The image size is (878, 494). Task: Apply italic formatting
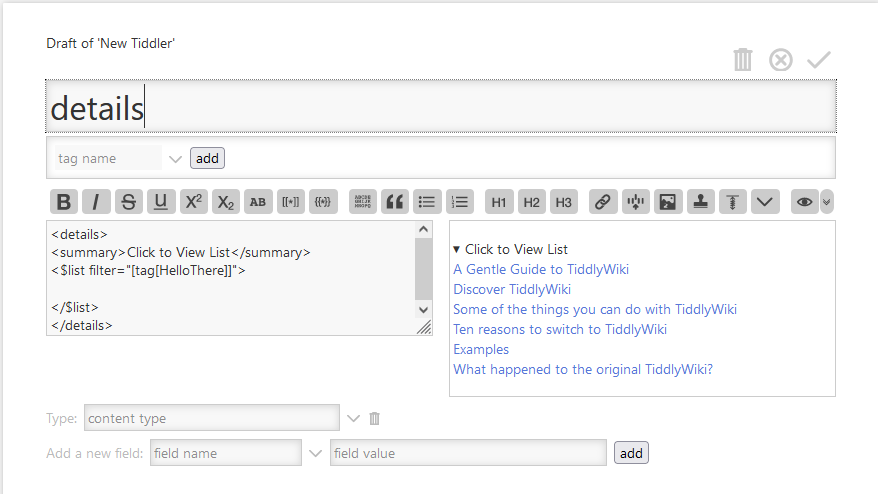(x=96, y=202)
